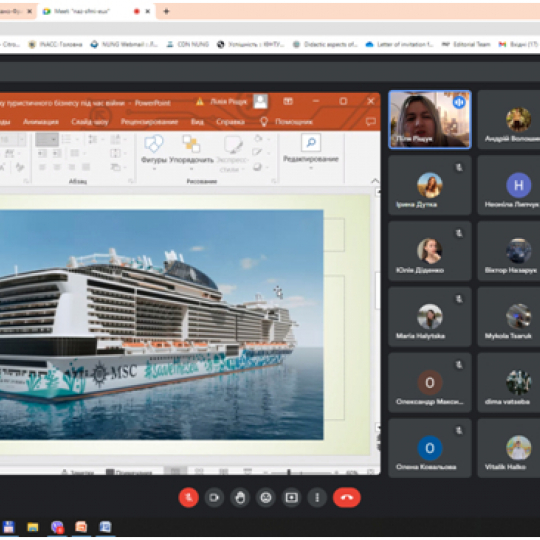Image resolution: width=540 pixels, height=540 pixels.
Task: Open Meet's three-dot more options menu
Action: coord(317,497)
